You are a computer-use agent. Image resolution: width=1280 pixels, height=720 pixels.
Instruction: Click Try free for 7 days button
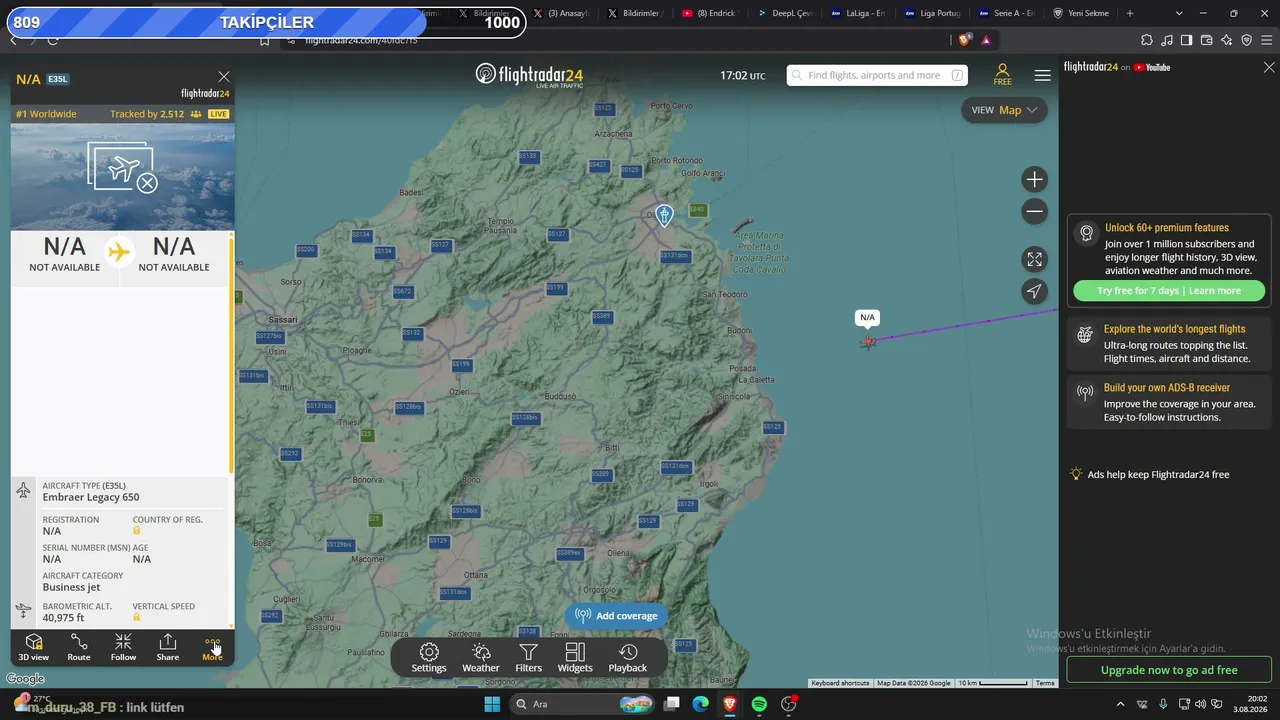[x=1169, y=291]
